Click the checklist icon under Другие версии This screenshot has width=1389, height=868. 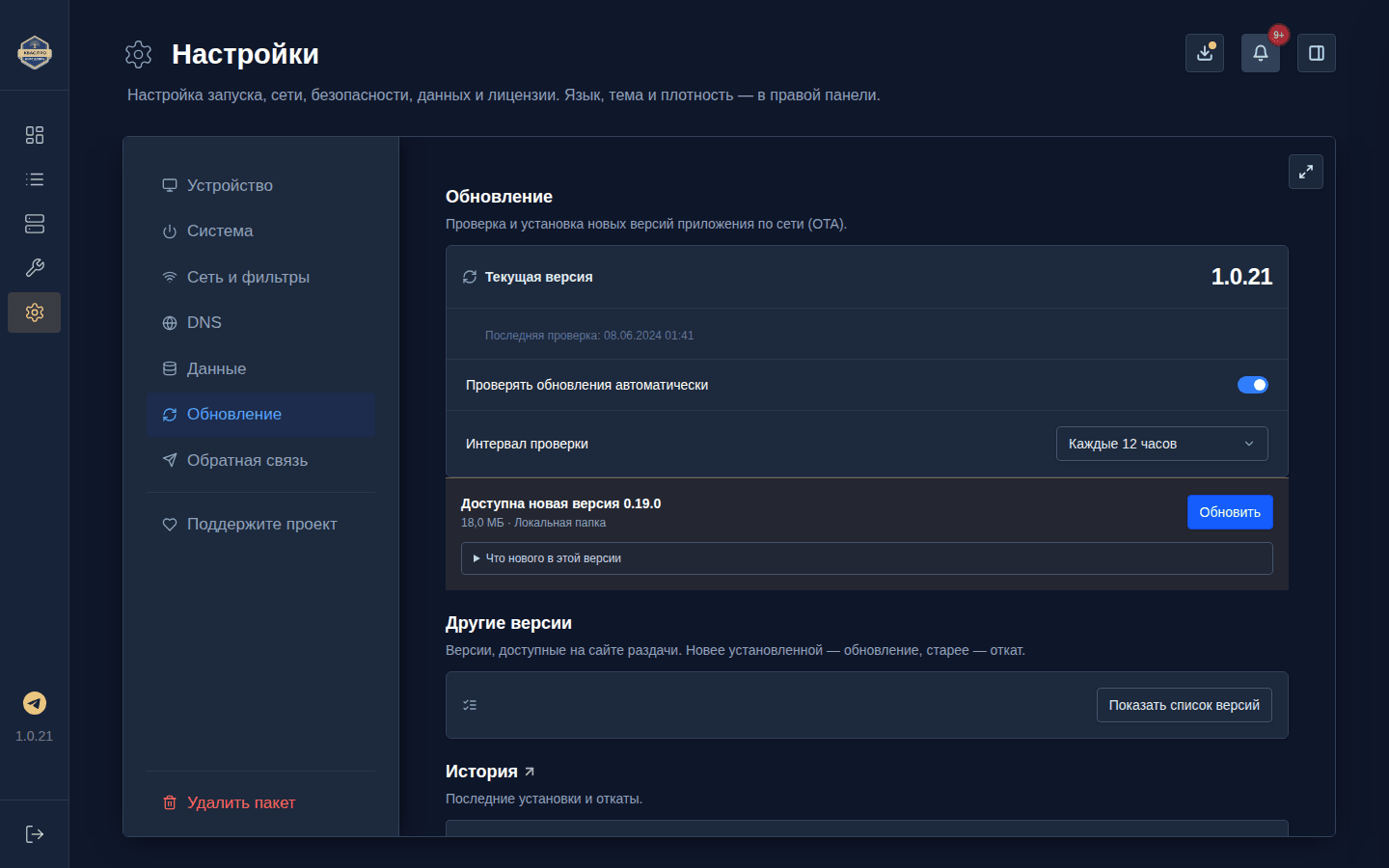click(x=470, y=705)
